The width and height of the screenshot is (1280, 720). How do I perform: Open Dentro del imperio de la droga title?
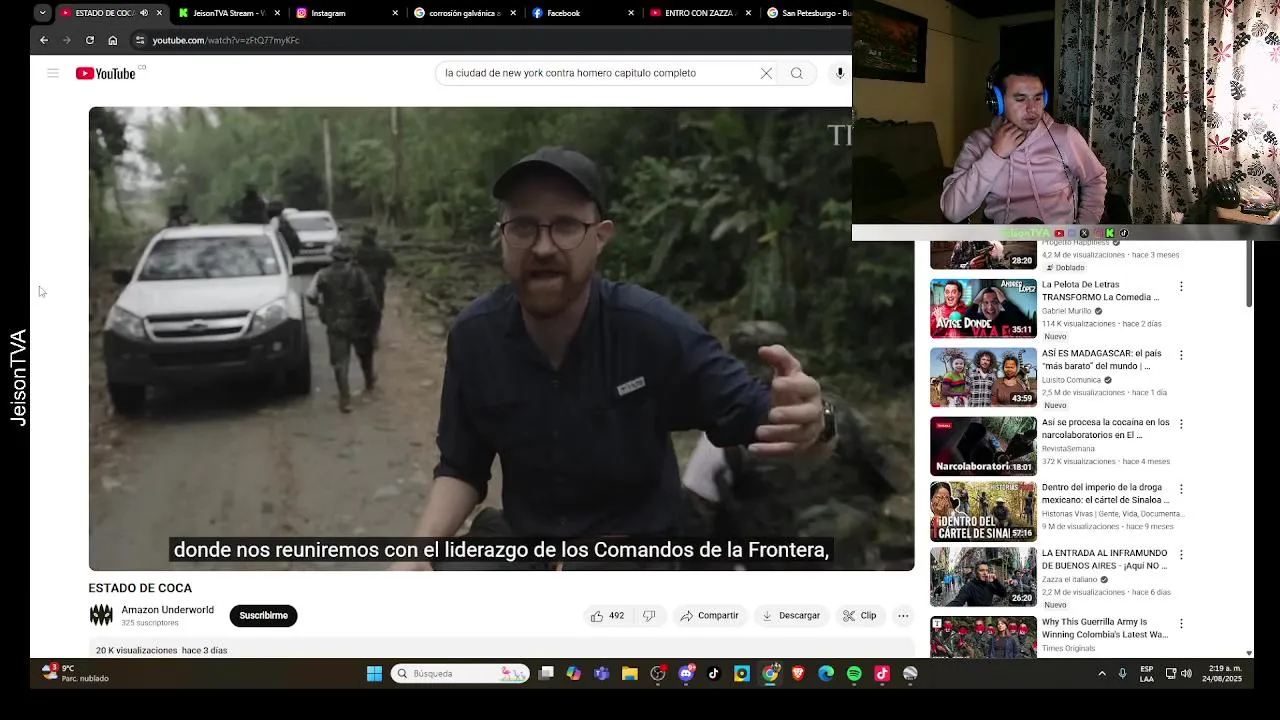[1105, 493]
